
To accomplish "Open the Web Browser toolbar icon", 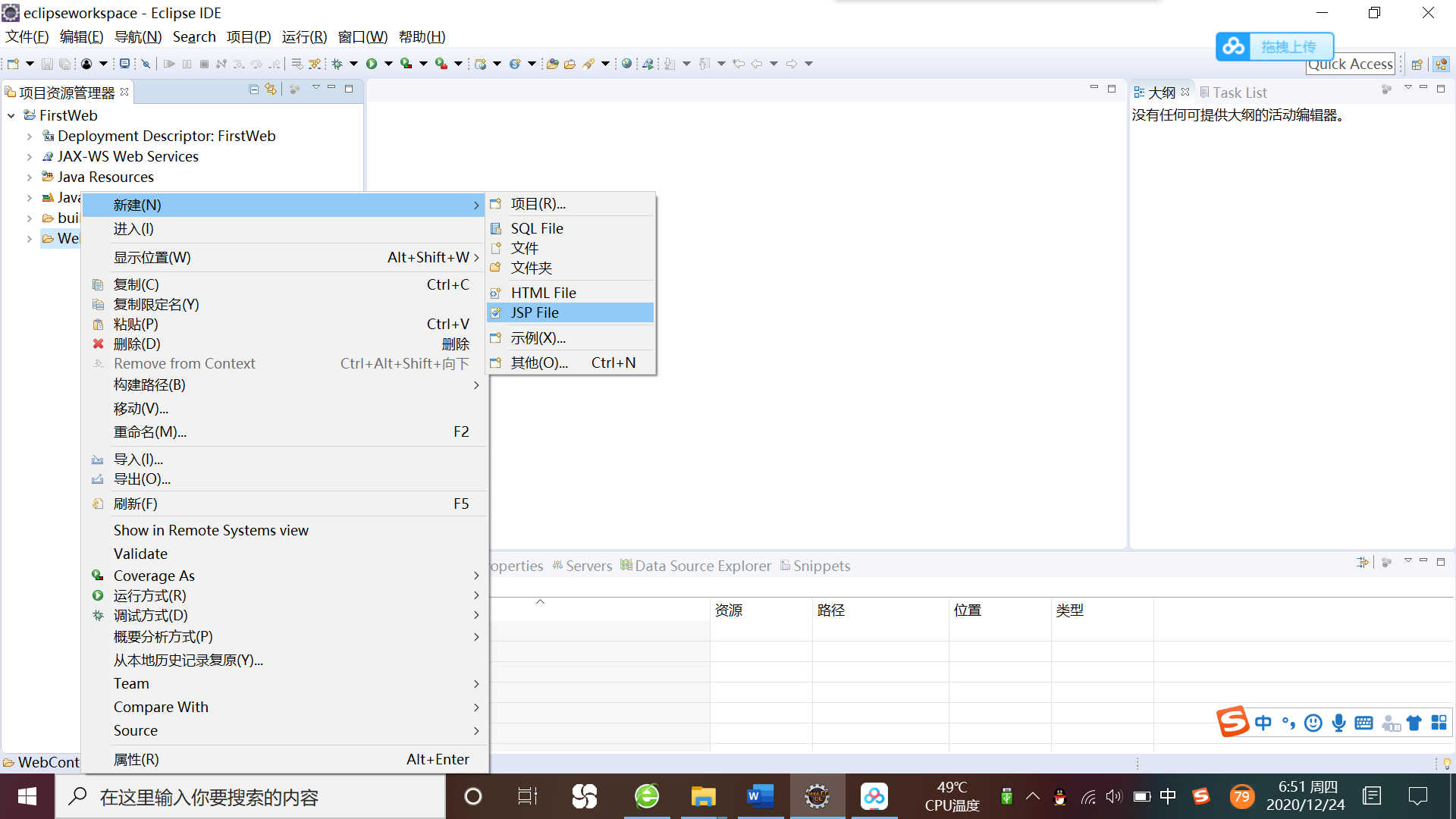I will click(626, 64).
